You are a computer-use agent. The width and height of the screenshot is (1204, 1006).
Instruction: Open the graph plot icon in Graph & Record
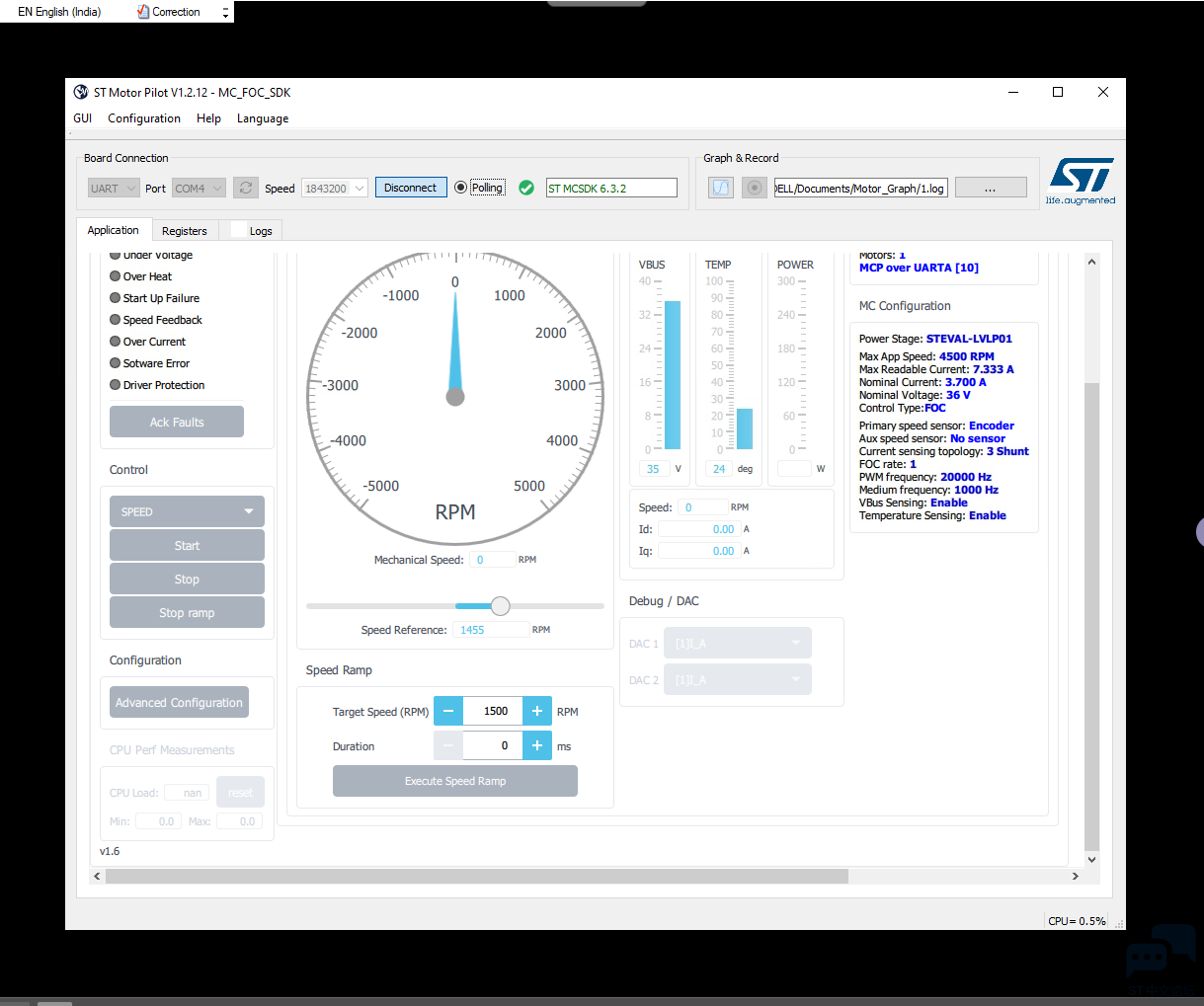tap(722, 188)
